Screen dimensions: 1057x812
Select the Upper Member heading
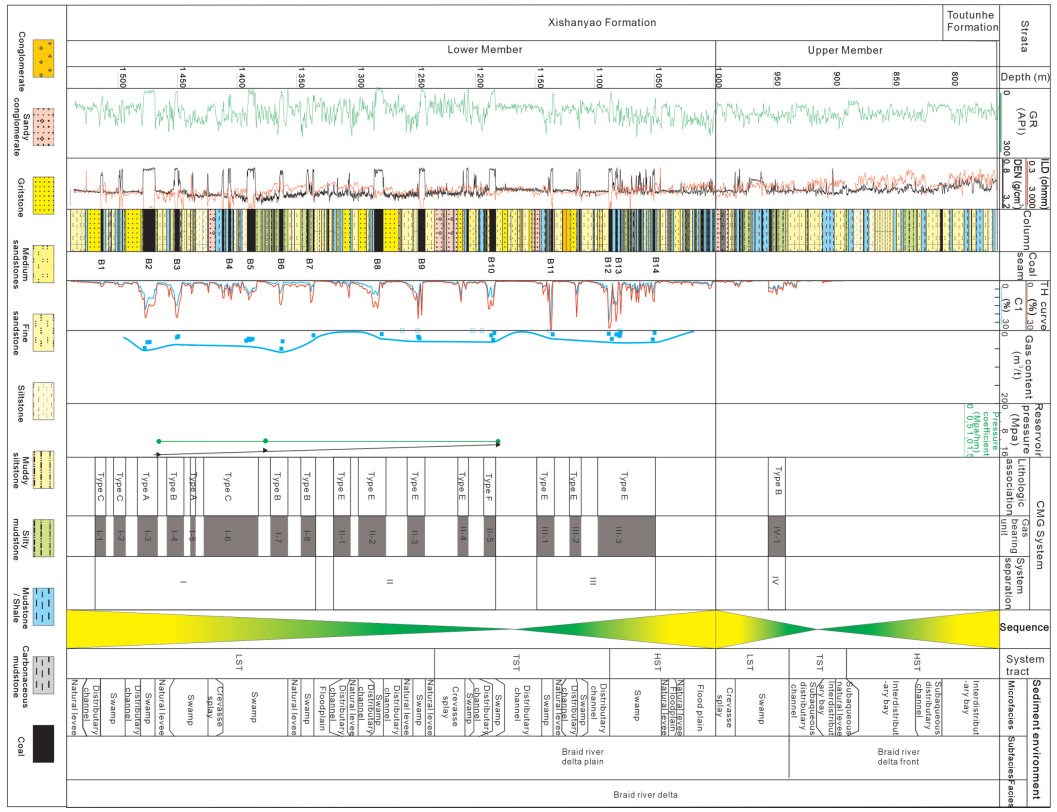(x=844, y=50)
